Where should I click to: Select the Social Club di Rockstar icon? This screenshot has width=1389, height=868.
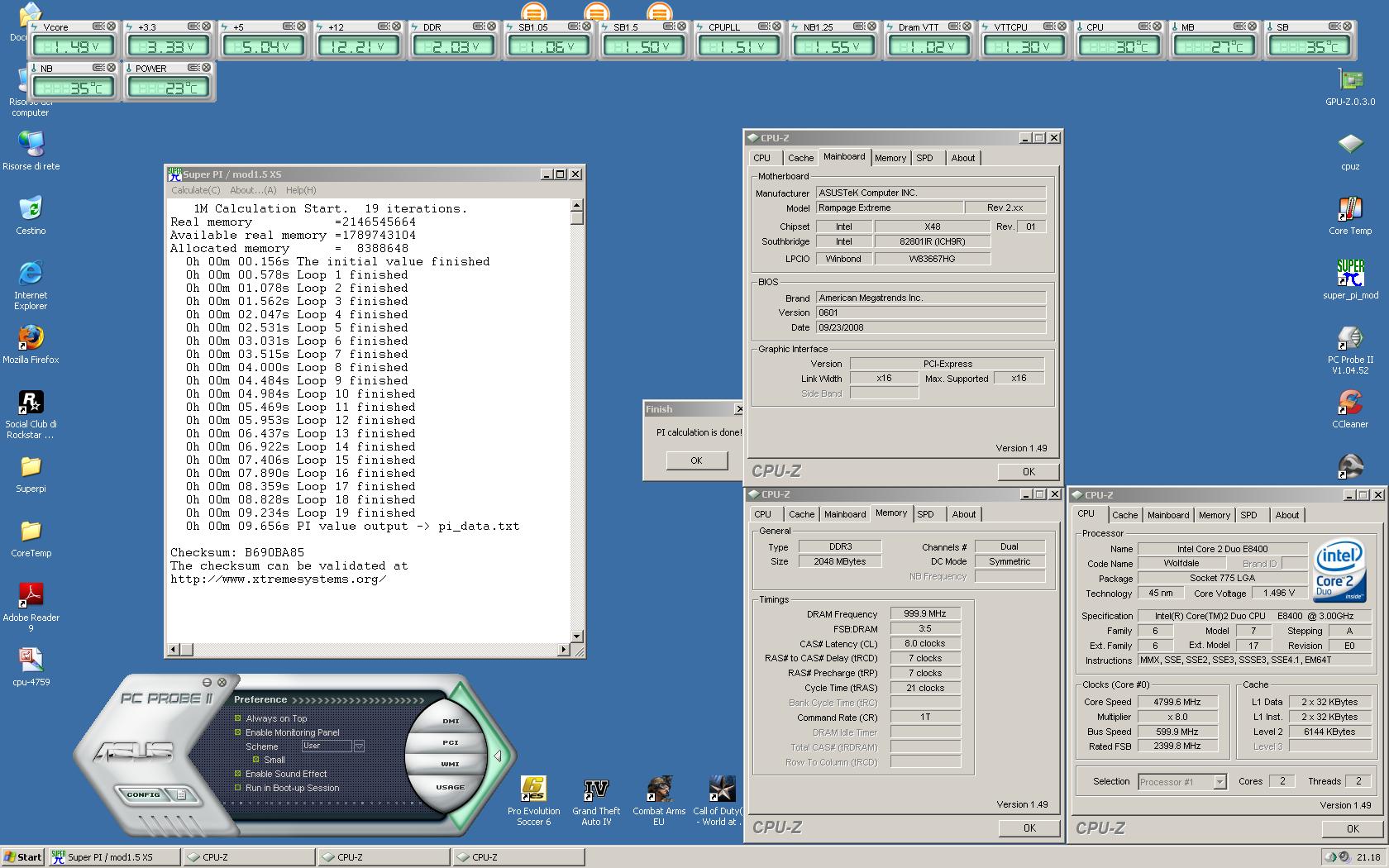click(31, 414)
